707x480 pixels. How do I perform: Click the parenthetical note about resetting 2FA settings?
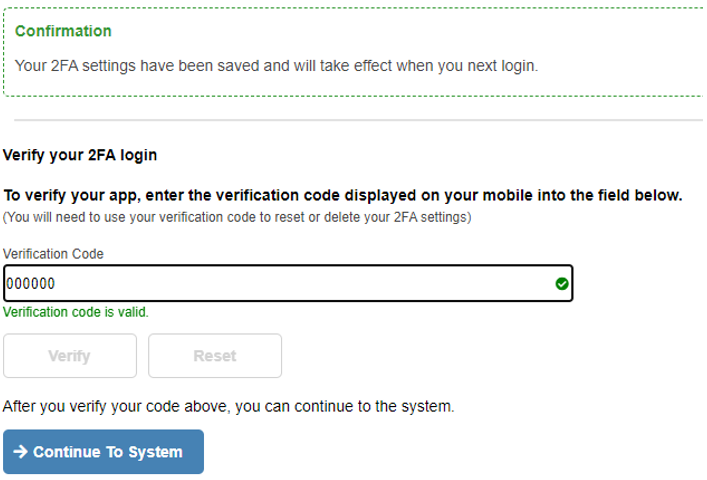click(x=237, y=217)
